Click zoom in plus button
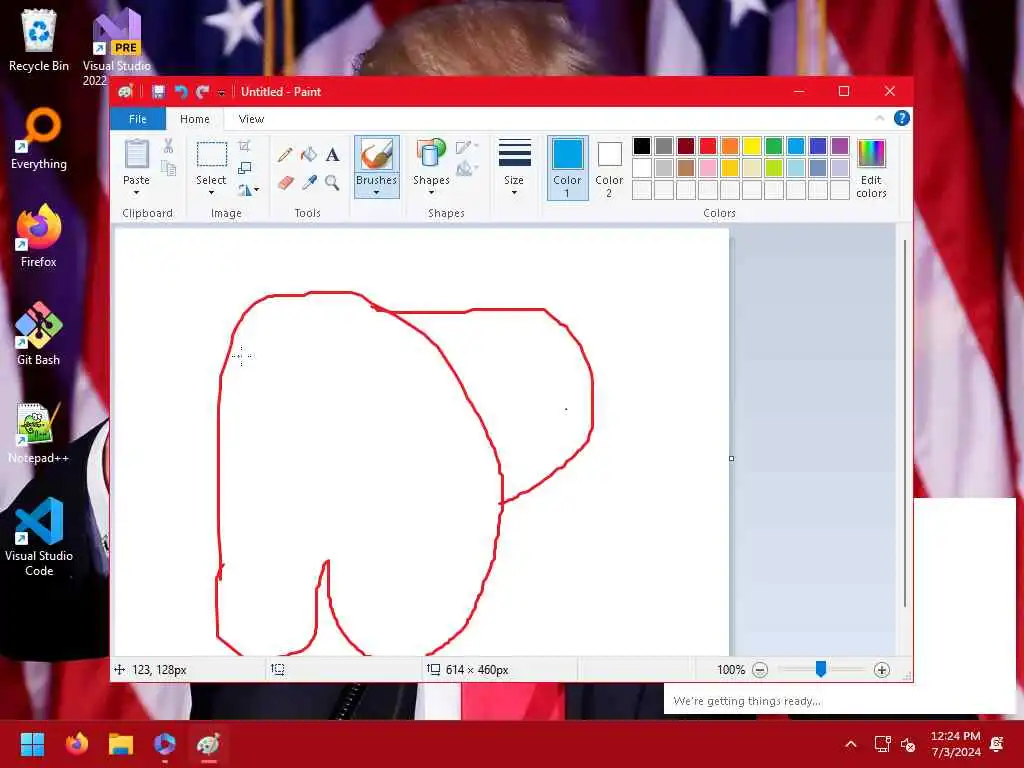The width and height of the screenshot is (1024, 768). coord(882,669)
